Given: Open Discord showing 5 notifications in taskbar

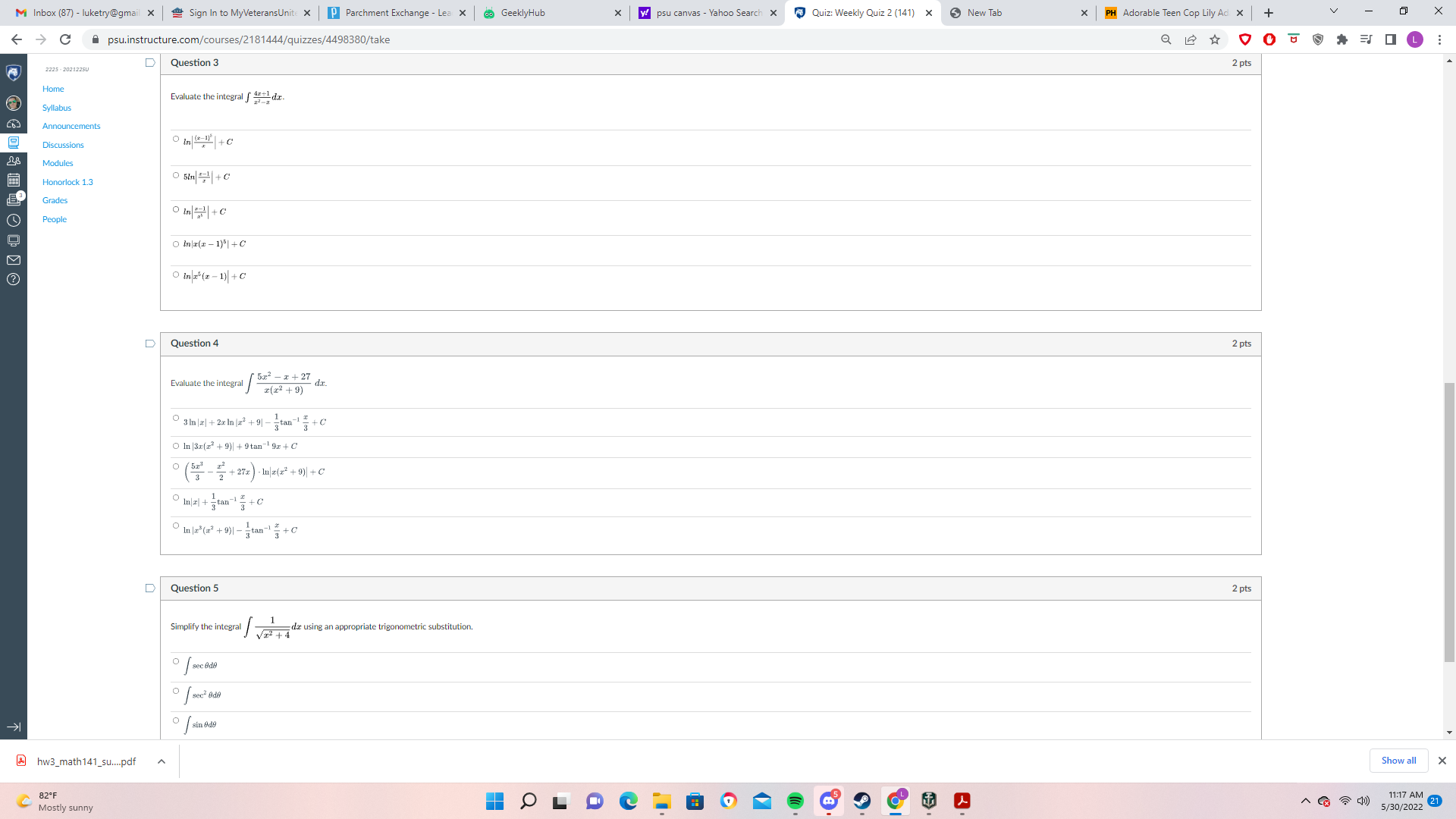Looking at the screenshot, I should [828, 802].
